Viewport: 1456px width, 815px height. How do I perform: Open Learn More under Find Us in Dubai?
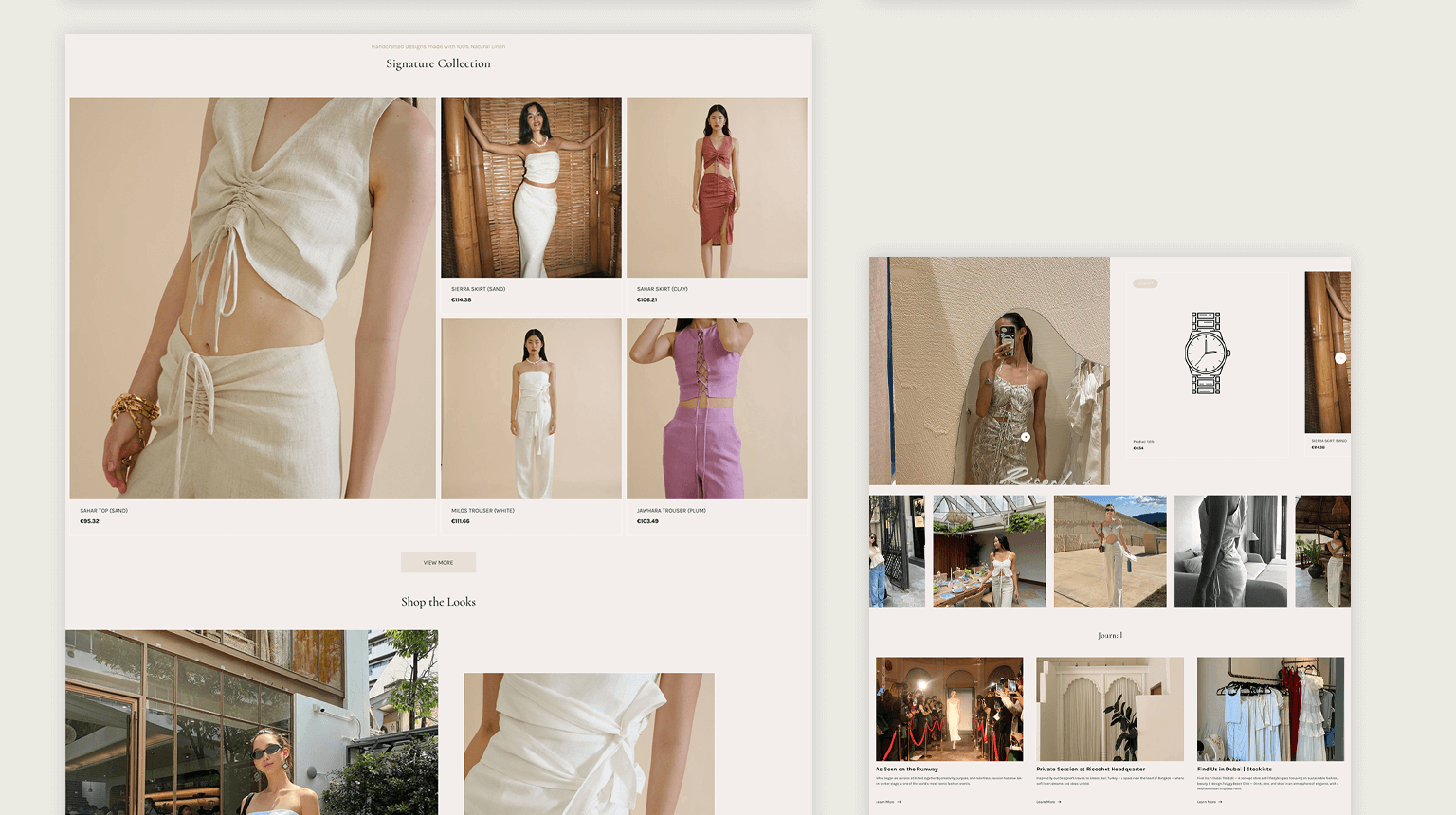tap(1210, 802)
